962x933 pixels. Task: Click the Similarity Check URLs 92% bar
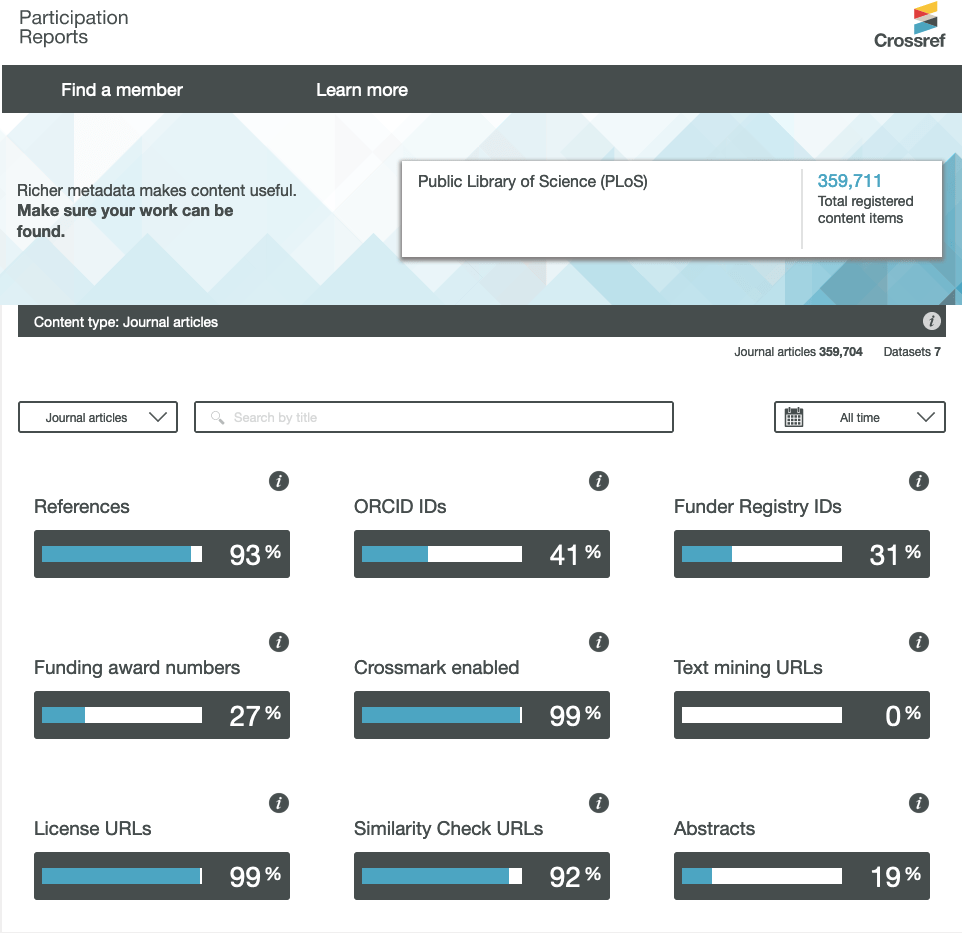pos(482,876)
